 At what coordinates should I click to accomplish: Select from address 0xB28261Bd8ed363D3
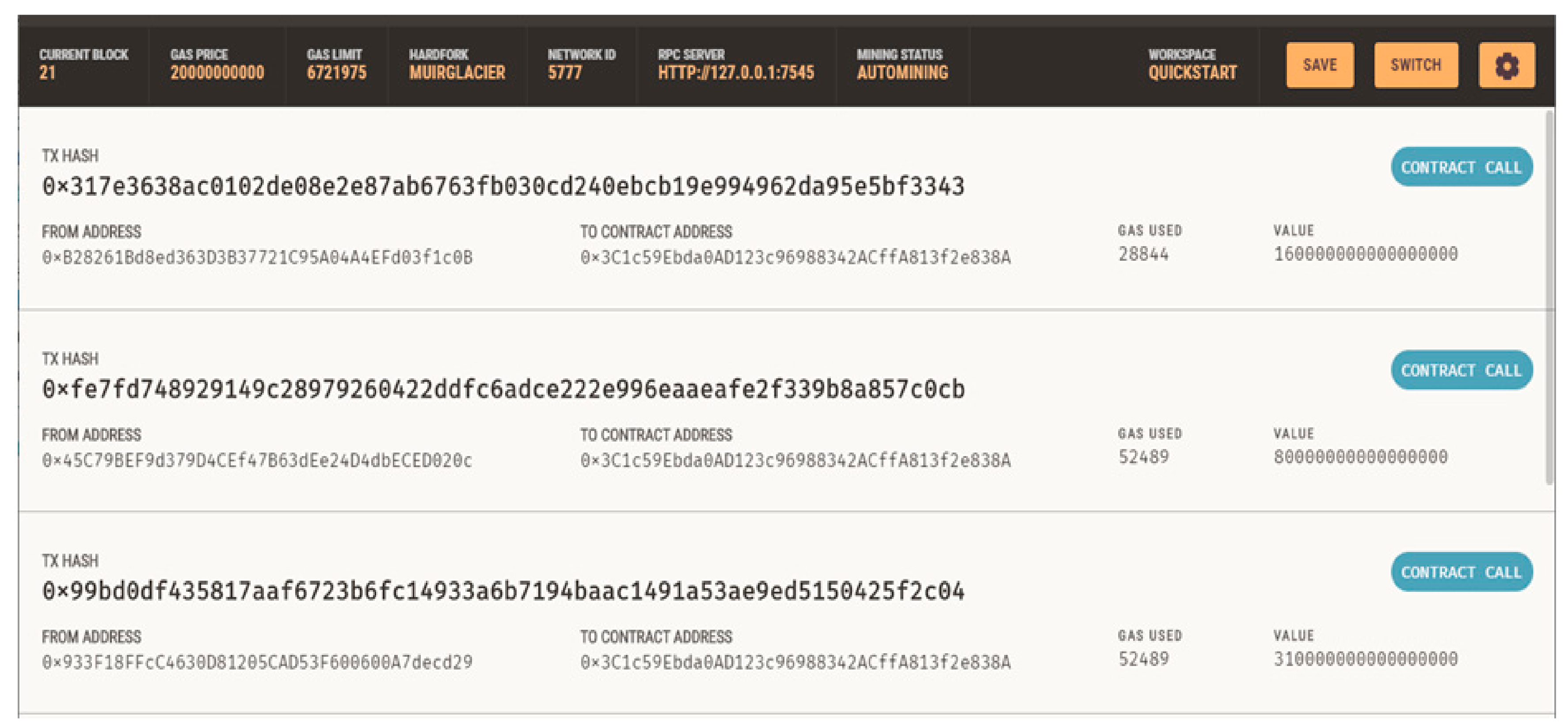pyautogui.click(x=257, y=258)
